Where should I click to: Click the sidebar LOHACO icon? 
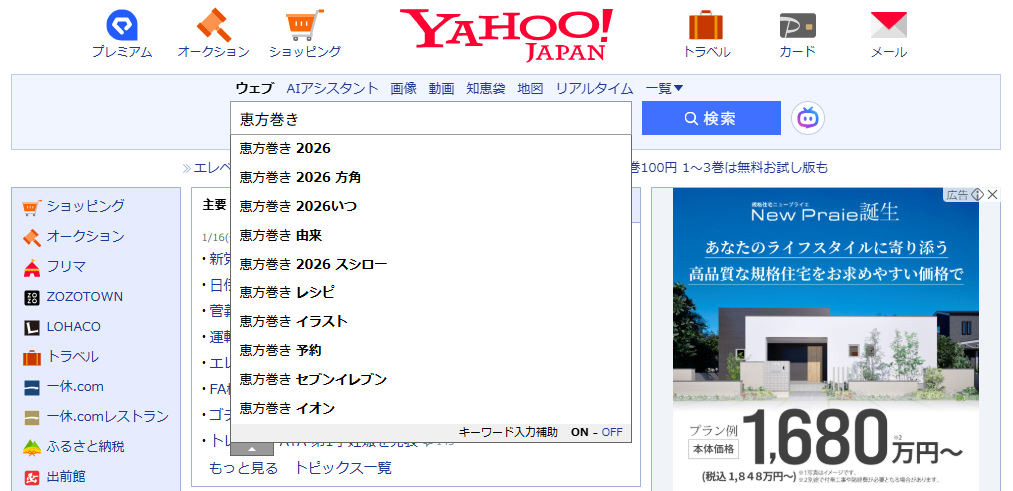[x=32, y=327]
